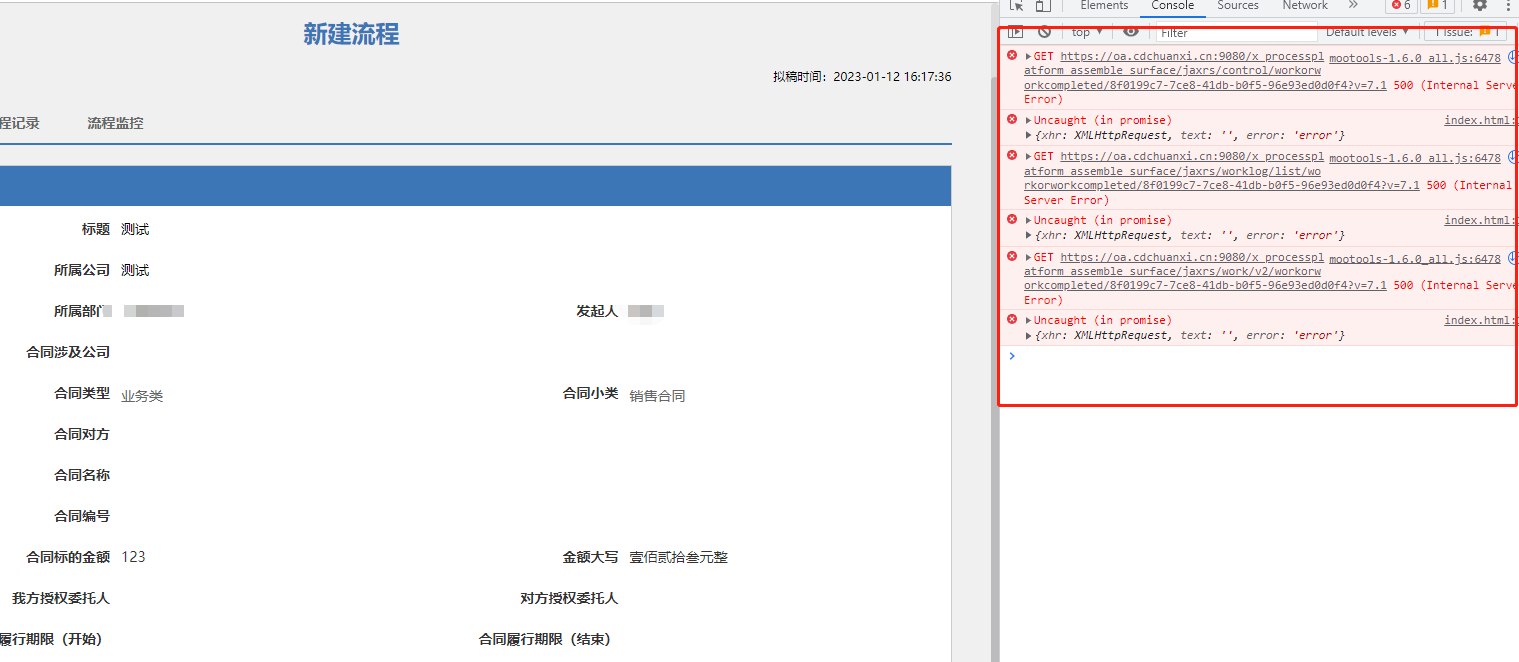The image size is (1519, 662).
Task: Expand the first GET 500 error entry
Action: pos(1027,56)
